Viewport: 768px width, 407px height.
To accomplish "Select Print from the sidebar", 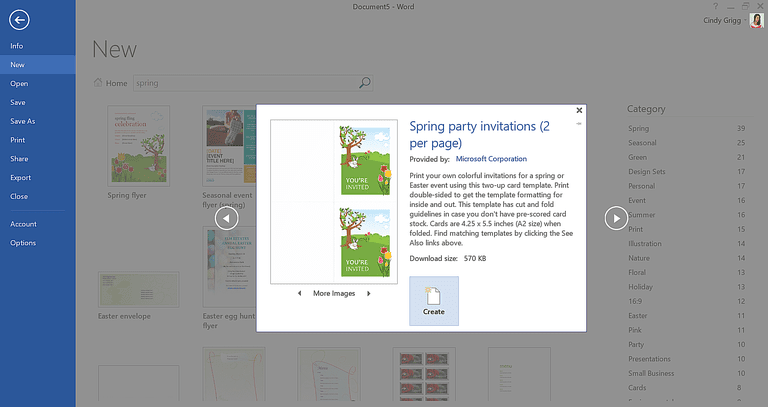I will 18,140.
